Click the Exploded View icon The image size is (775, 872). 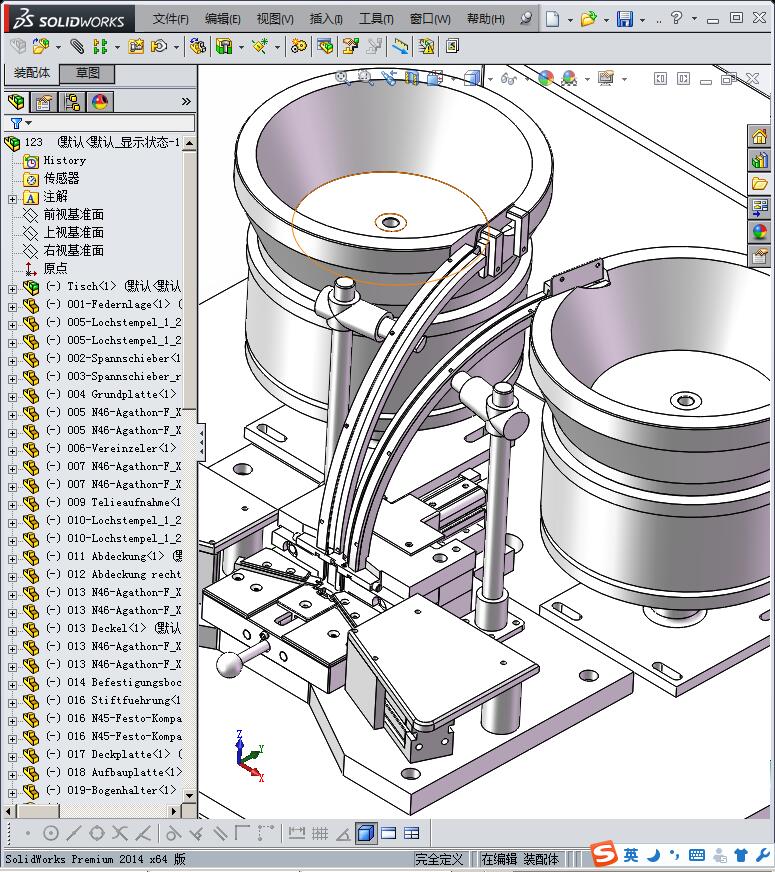click(350, 46)
